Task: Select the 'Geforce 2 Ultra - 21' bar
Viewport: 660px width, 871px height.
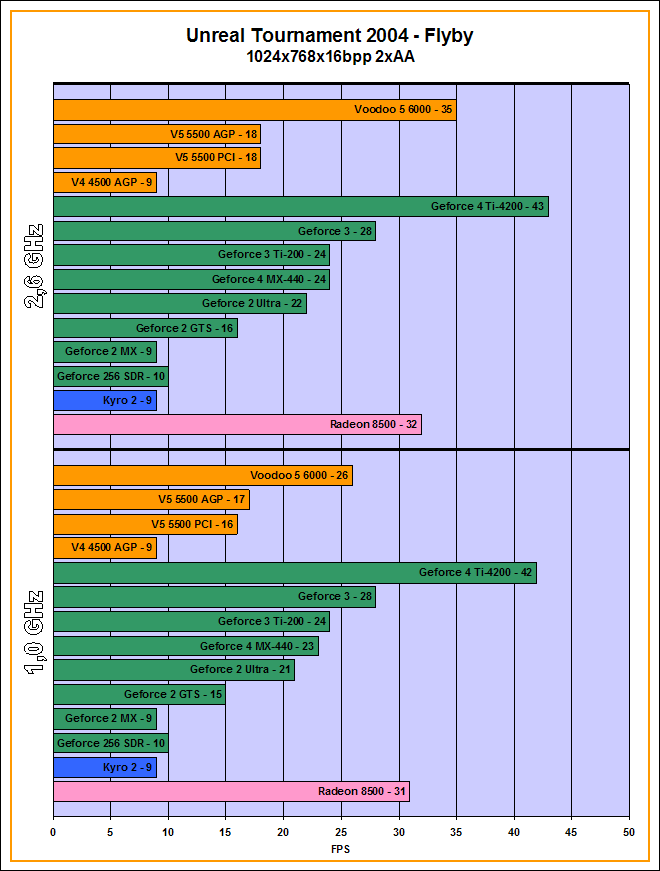Action: coord(173,670)
